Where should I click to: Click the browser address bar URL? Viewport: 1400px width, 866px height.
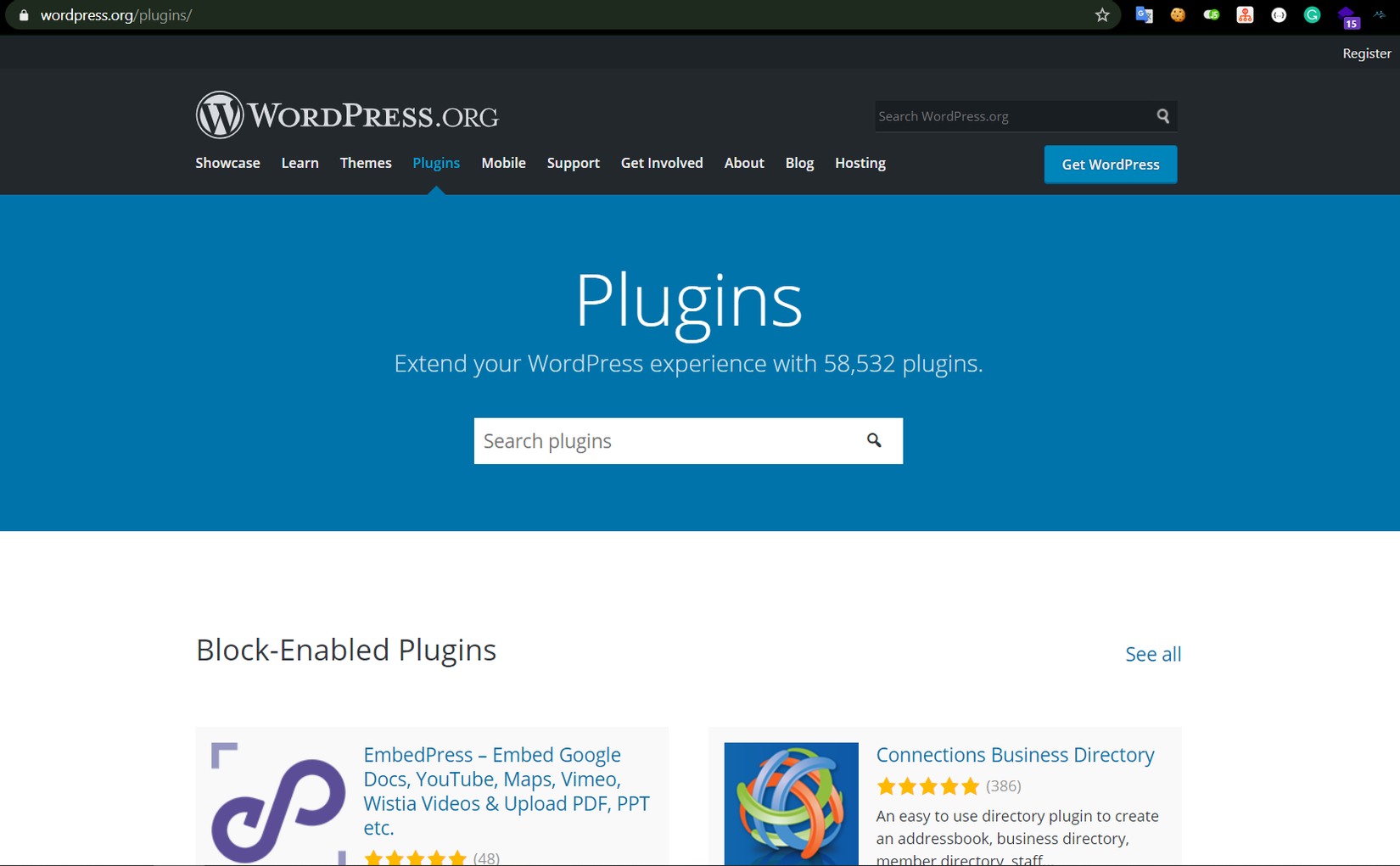click(x=116, y=15)
